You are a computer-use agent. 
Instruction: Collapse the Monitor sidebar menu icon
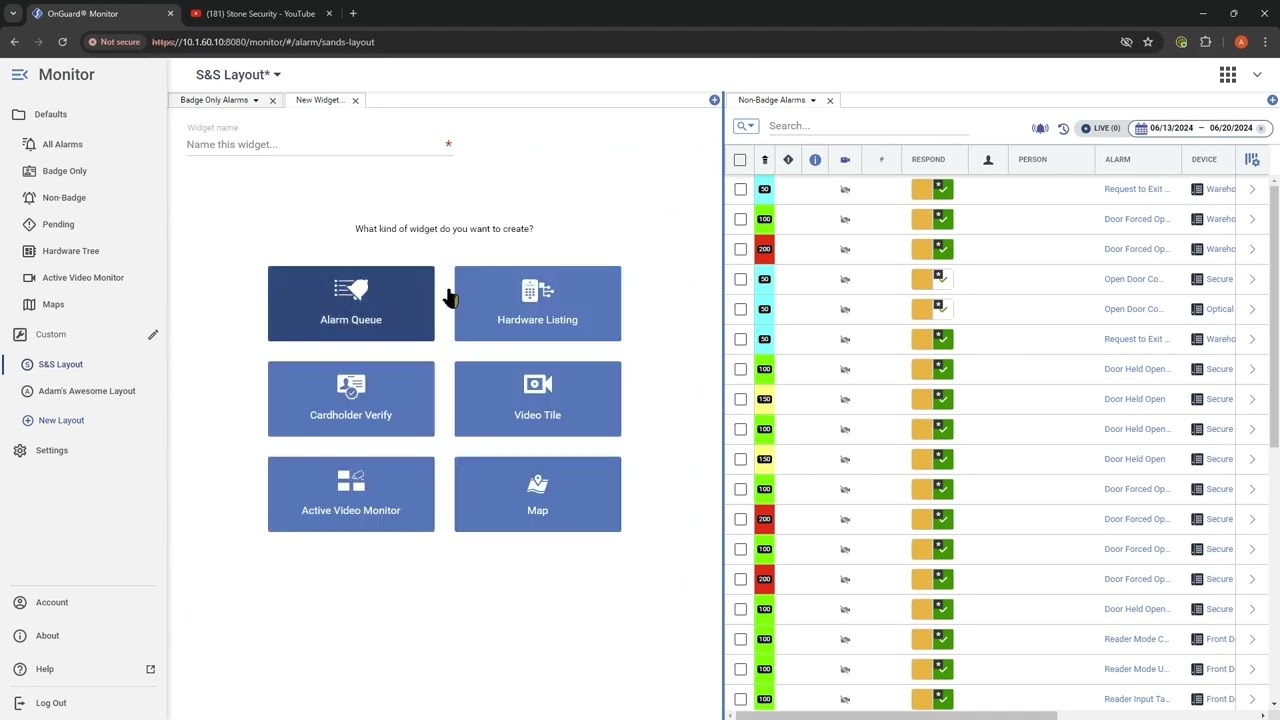coord(19,75)
